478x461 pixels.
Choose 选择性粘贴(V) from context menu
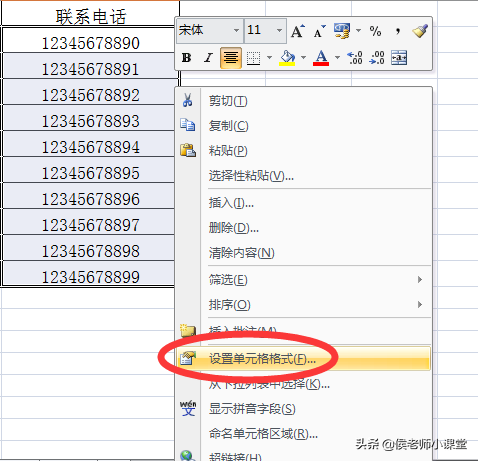pos(303,176)
